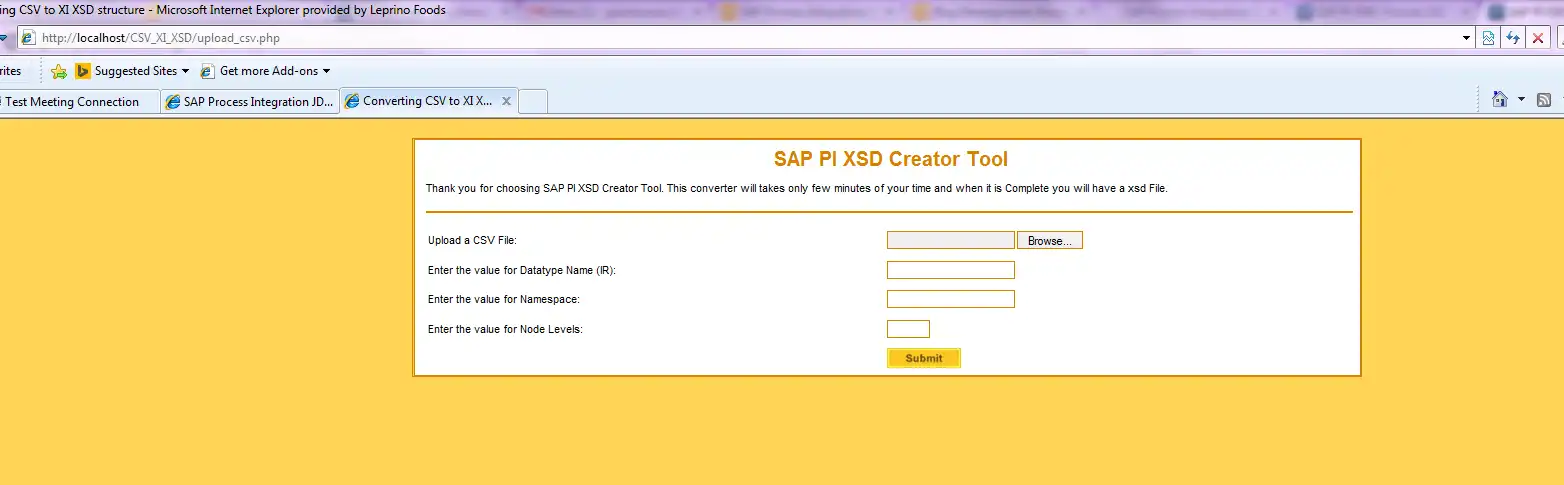Focus the Namespace input field

[x=950, y=299]
